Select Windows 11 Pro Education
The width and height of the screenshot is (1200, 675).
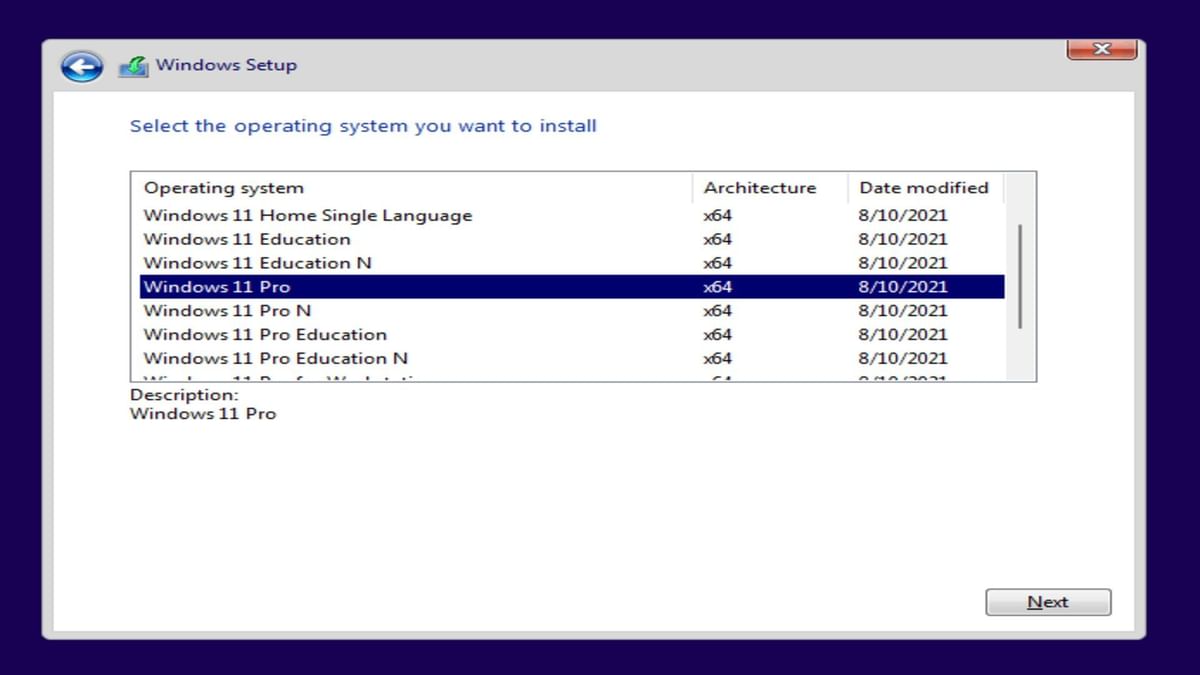click(x=264, y=334)
